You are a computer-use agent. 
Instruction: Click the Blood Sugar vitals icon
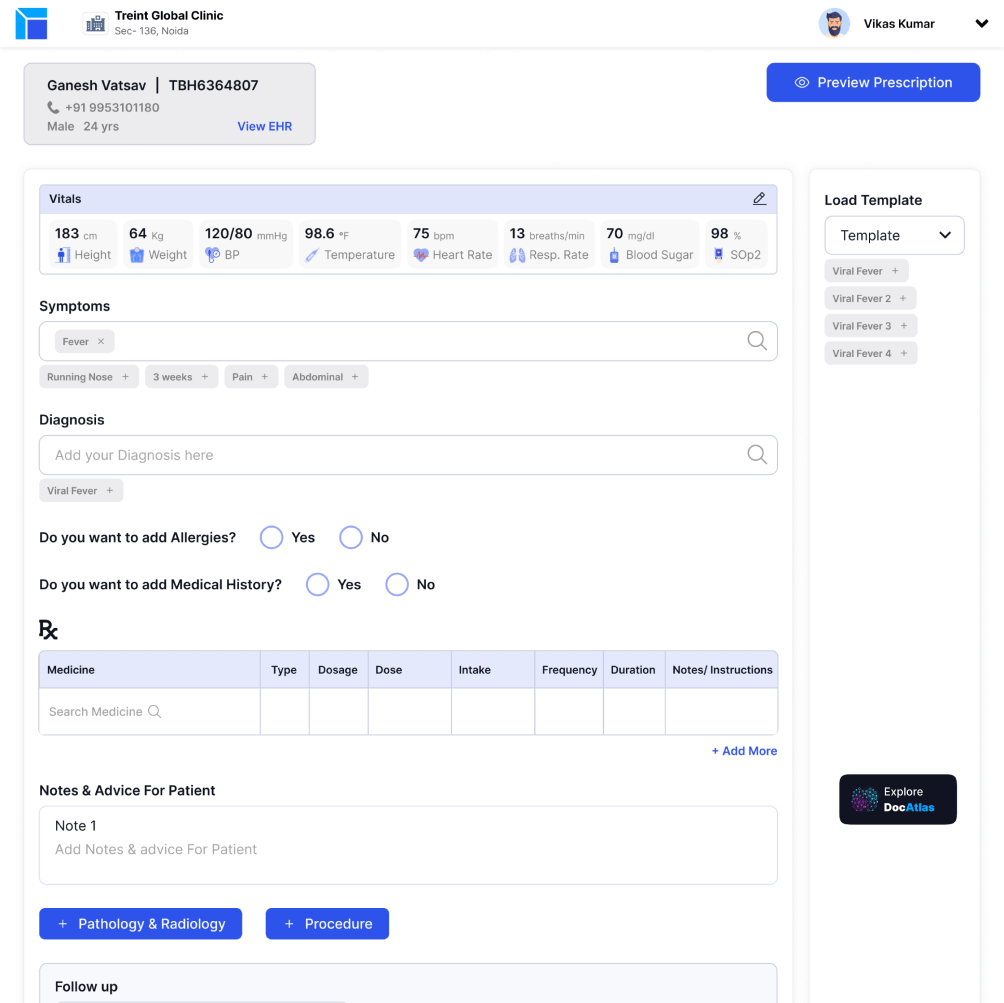tap(614, 255)
